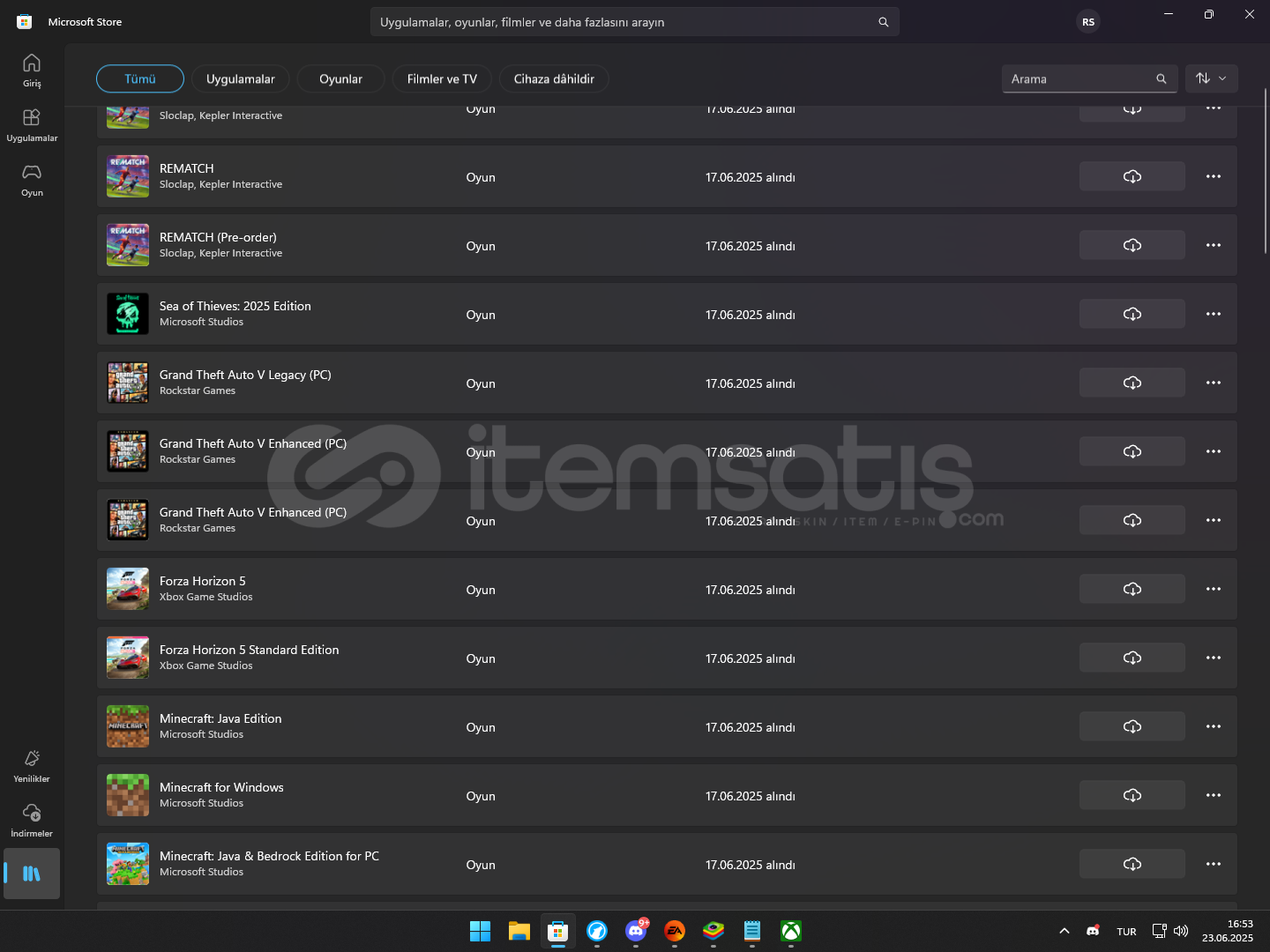Download REMATCH via its cloud button

[x=1132, y=176]
